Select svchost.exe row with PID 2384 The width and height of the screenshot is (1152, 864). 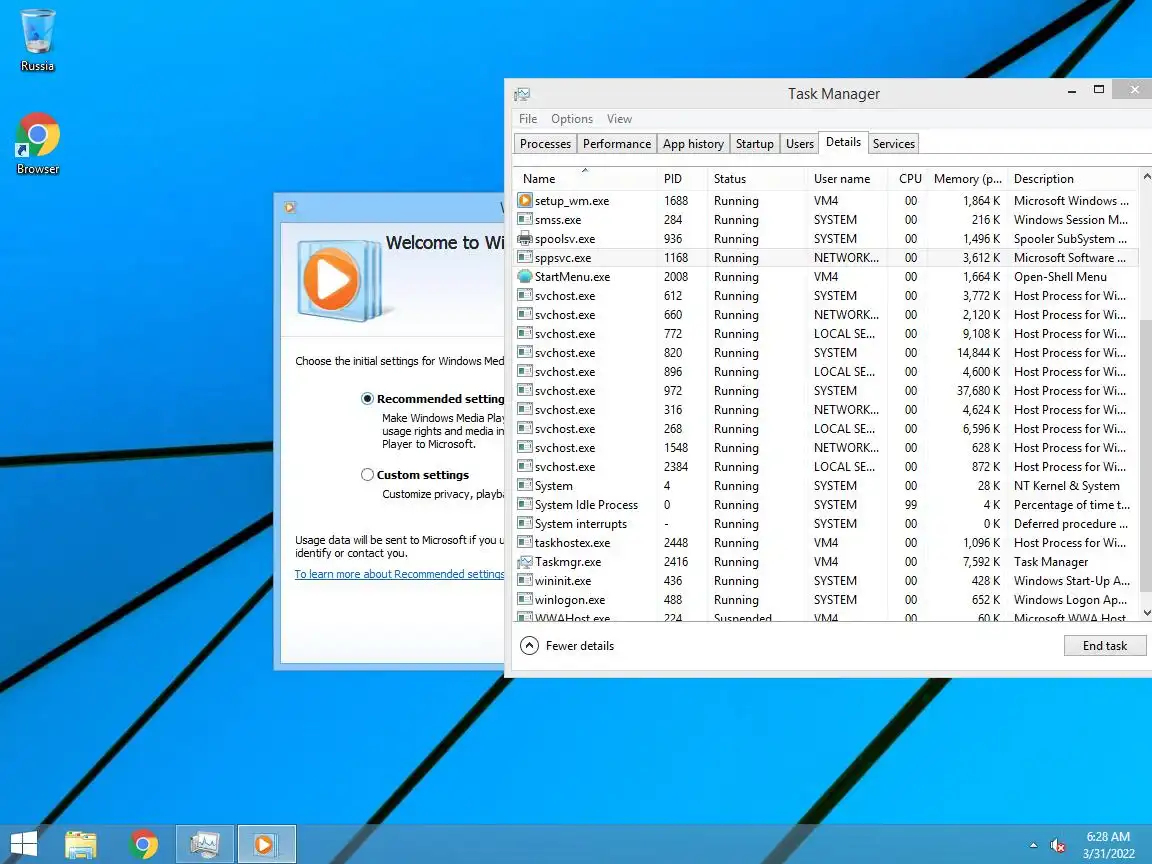(826, 466)
